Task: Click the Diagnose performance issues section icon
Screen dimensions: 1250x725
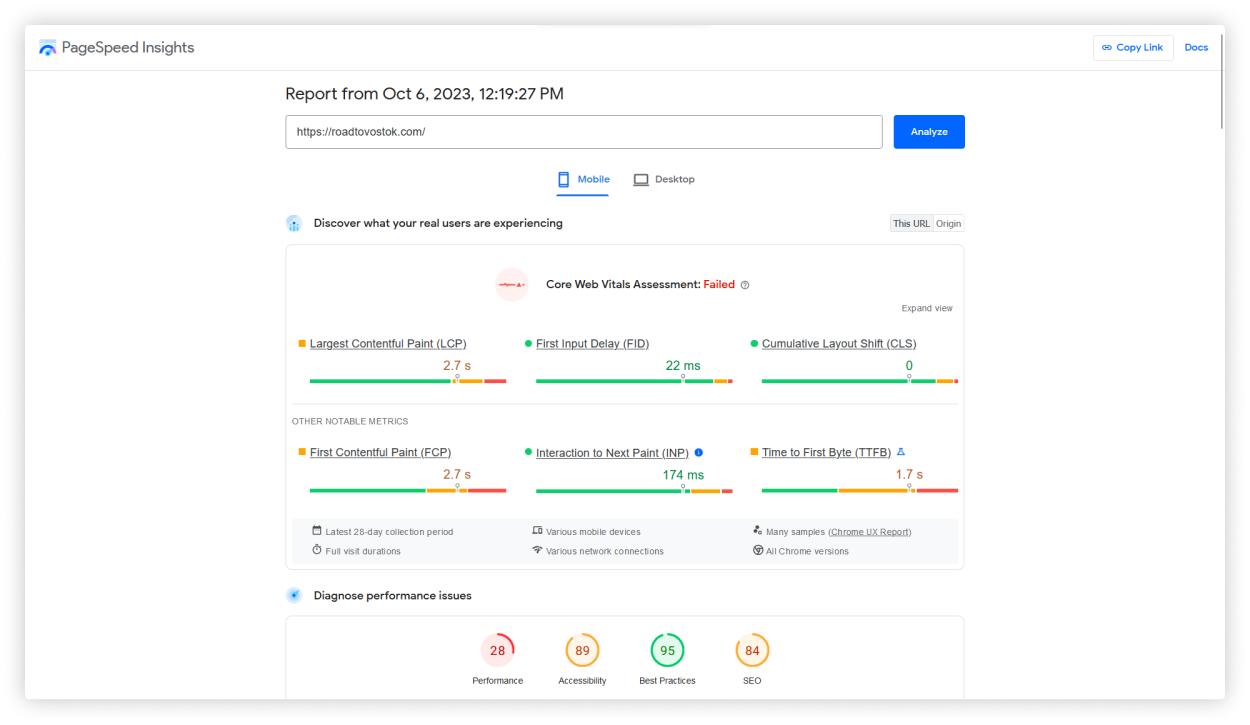Action: click(x=294, y=596)
